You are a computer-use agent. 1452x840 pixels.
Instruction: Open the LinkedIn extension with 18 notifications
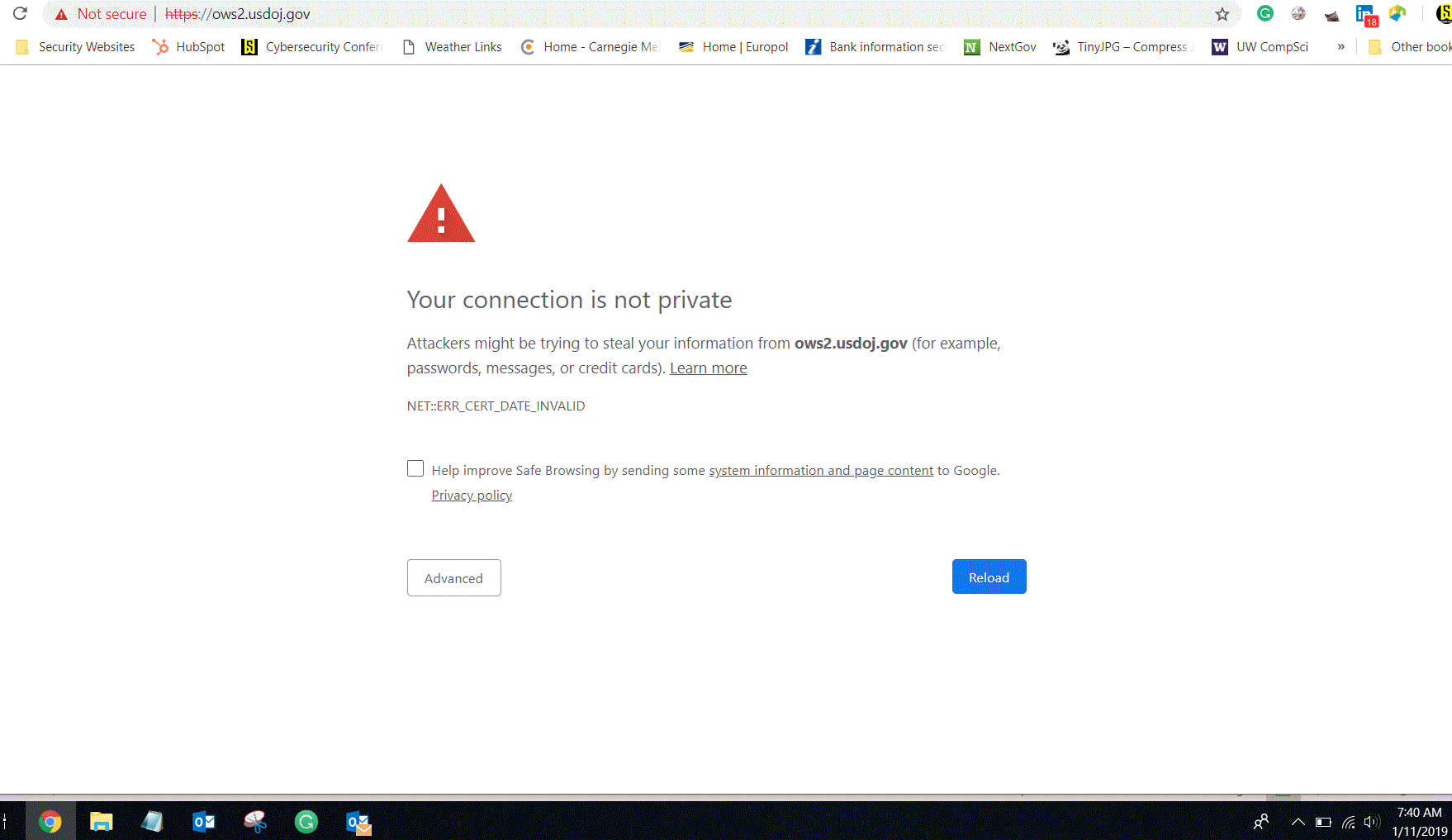[x=1364, y=13]
